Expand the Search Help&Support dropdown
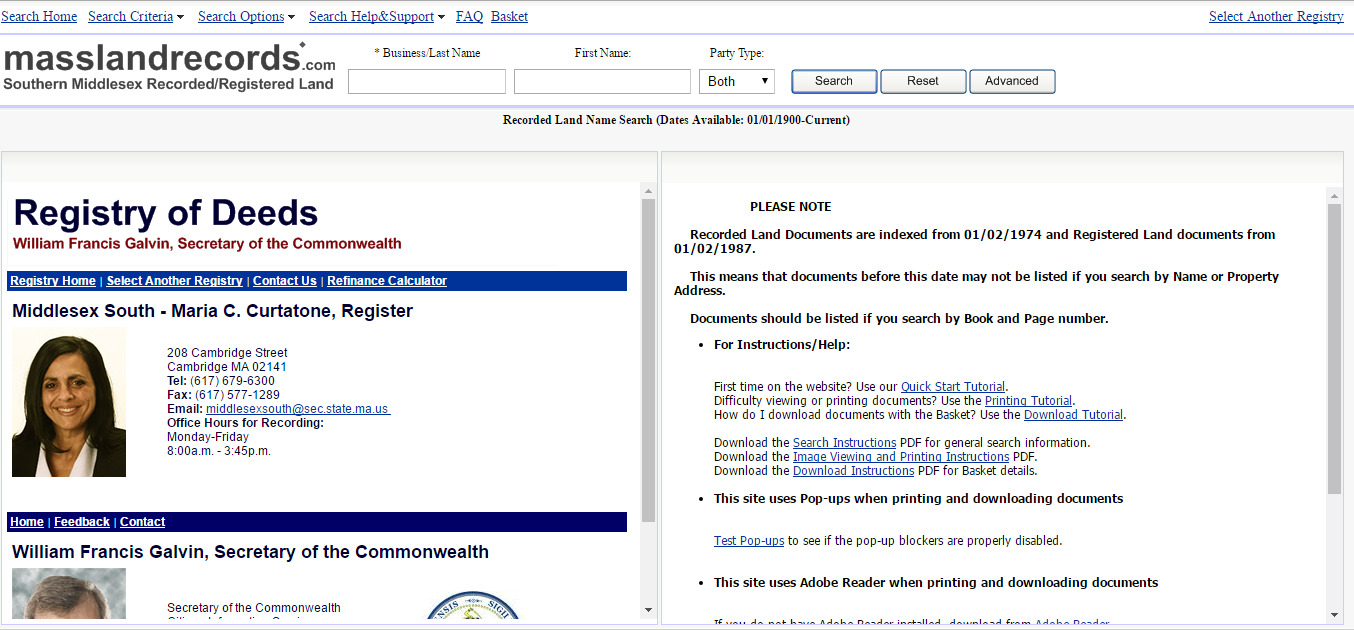Image resolution: width=1354 pixels, height=630 pixels. (x=371, y=16)
